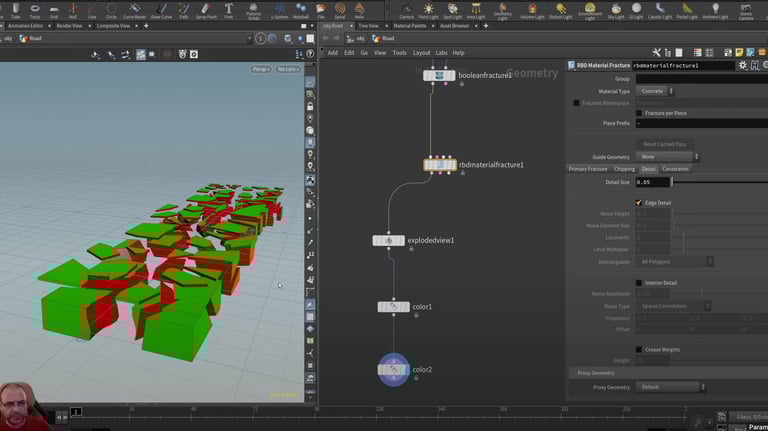Click the Reset Cached Pass button

coord(664,144)
